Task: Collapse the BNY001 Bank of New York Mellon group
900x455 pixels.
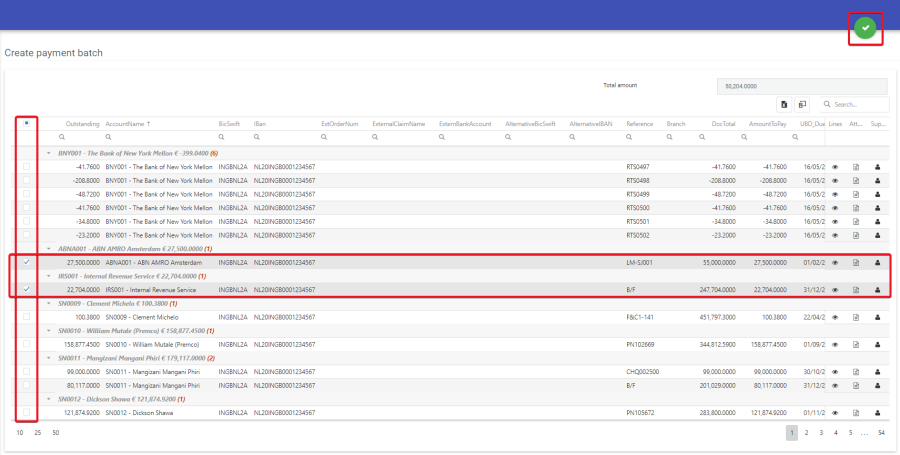Action: (x=49, y=152)
